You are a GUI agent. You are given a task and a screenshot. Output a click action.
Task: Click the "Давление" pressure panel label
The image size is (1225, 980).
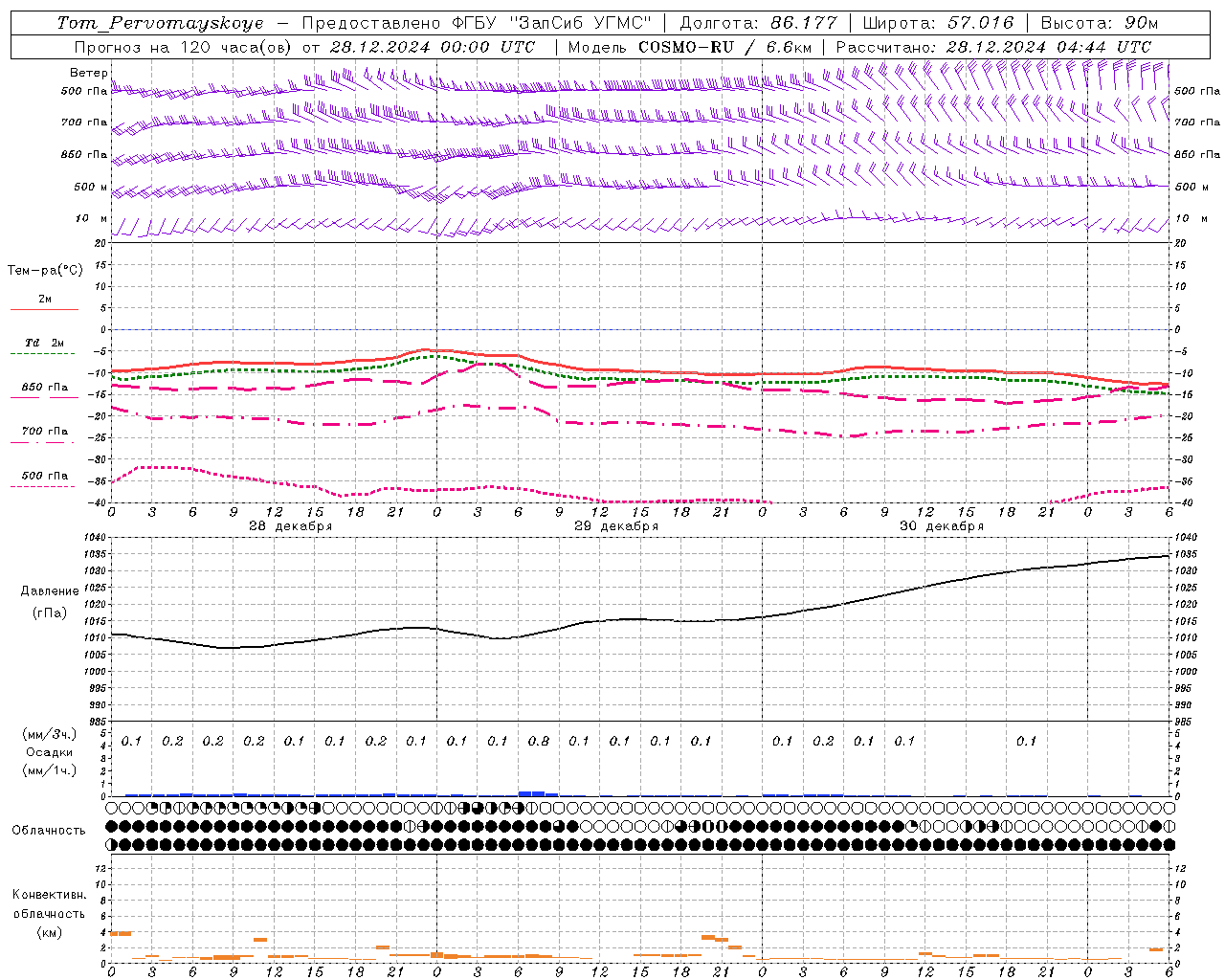pyautogui.click(x=49, y=591)
